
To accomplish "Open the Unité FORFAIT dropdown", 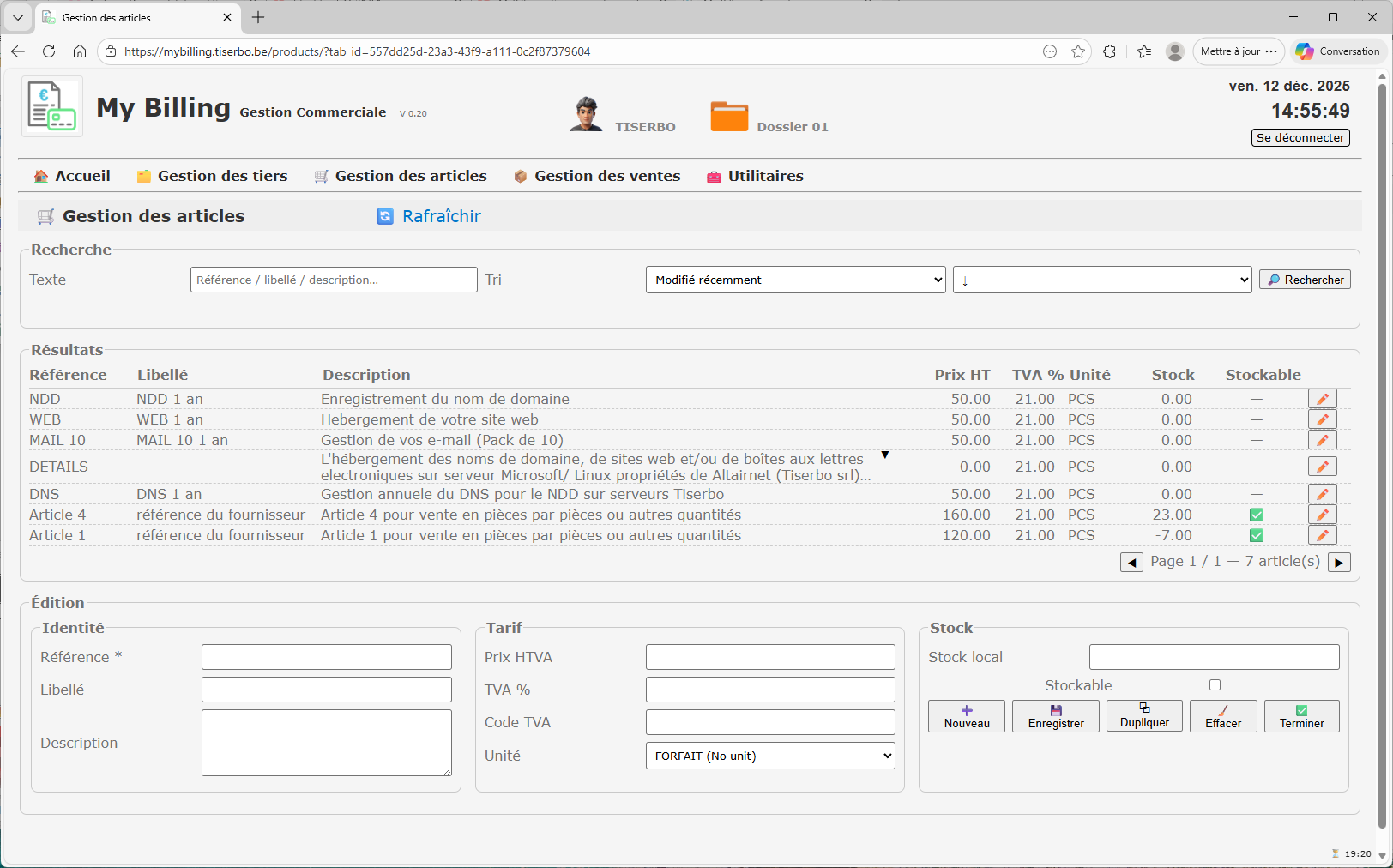I will [x=769, y=756].
